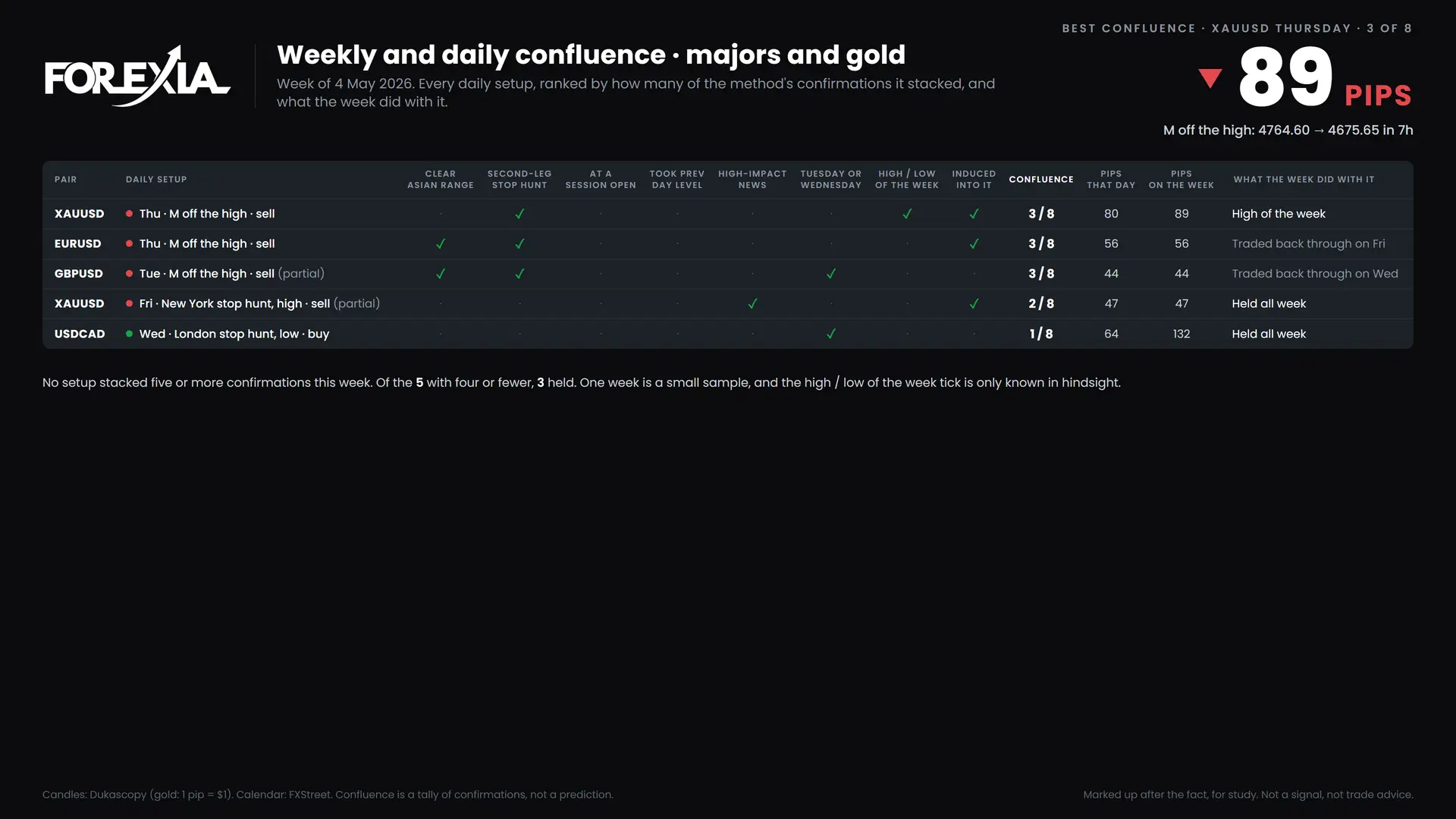This screenshot has height=819, width=1456.
Task: Click red dot on GBPUSD setup row
Action: [129, 274]
